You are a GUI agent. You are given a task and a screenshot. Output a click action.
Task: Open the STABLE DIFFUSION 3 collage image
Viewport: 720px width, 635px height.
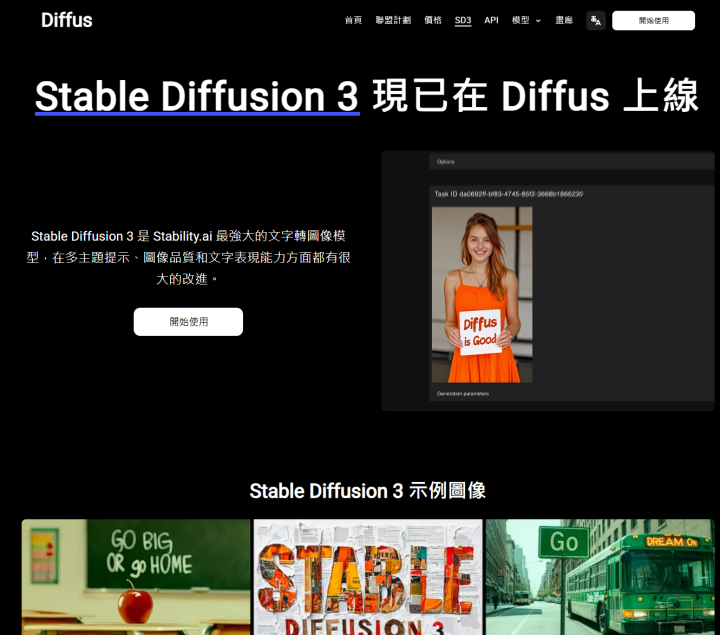pyautogui.click(x=367, y=576)
